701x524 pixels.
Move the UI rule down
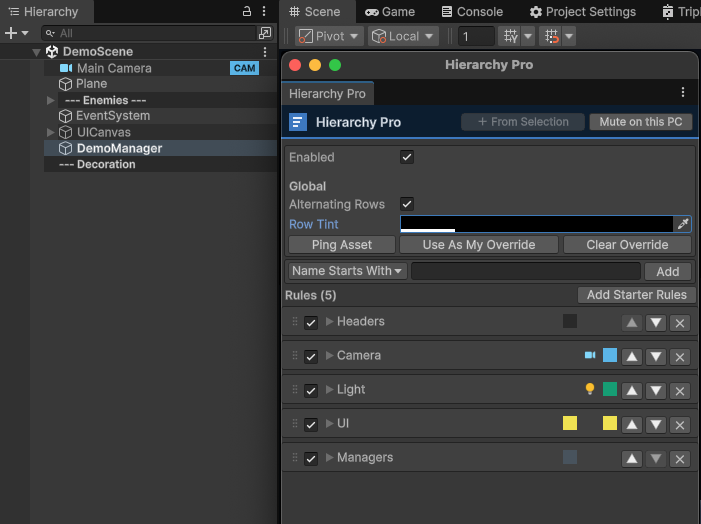(x=656, y=424)
